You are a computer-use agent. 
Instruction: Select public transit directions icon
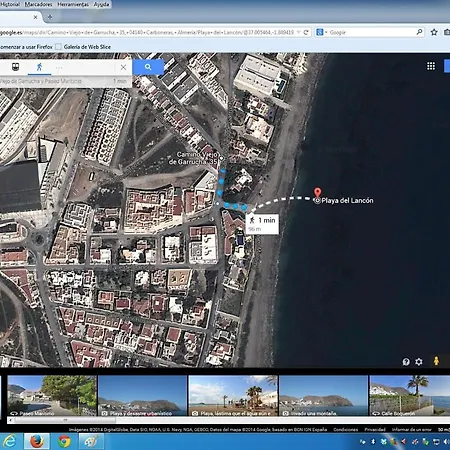[x=15, y=67]
